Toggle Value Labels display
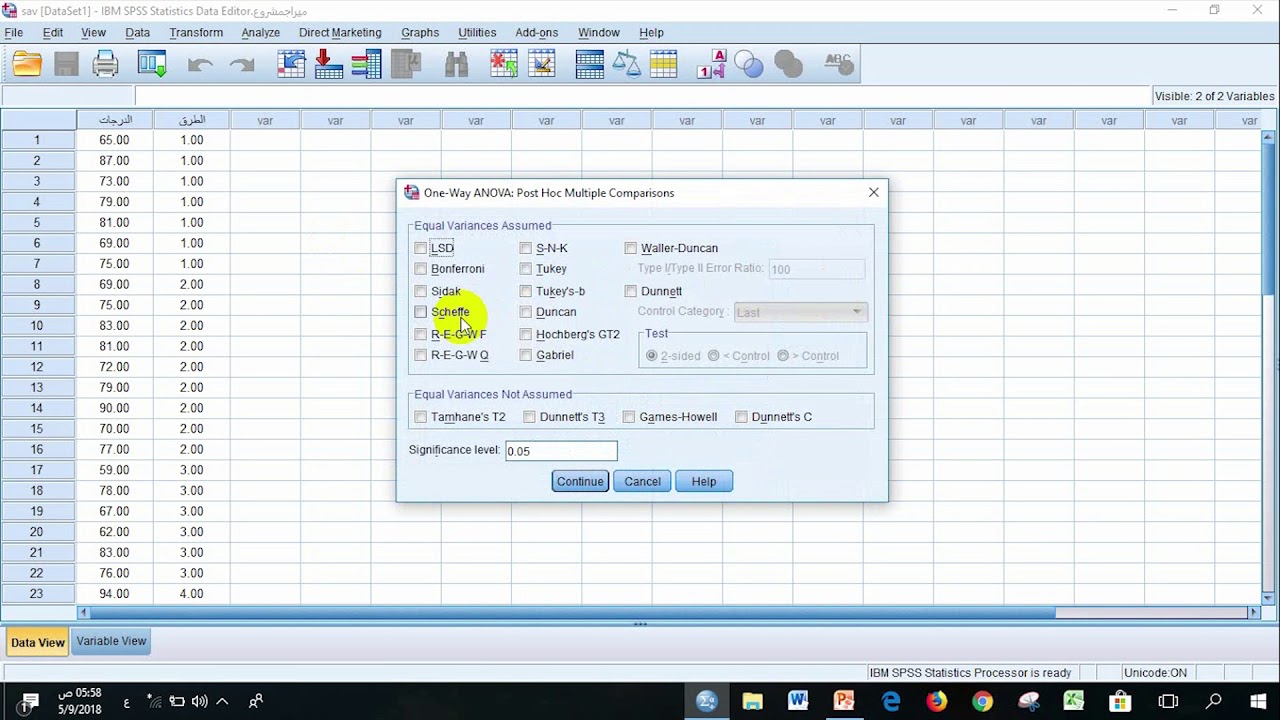1280x720 pixels. (711, 65)
